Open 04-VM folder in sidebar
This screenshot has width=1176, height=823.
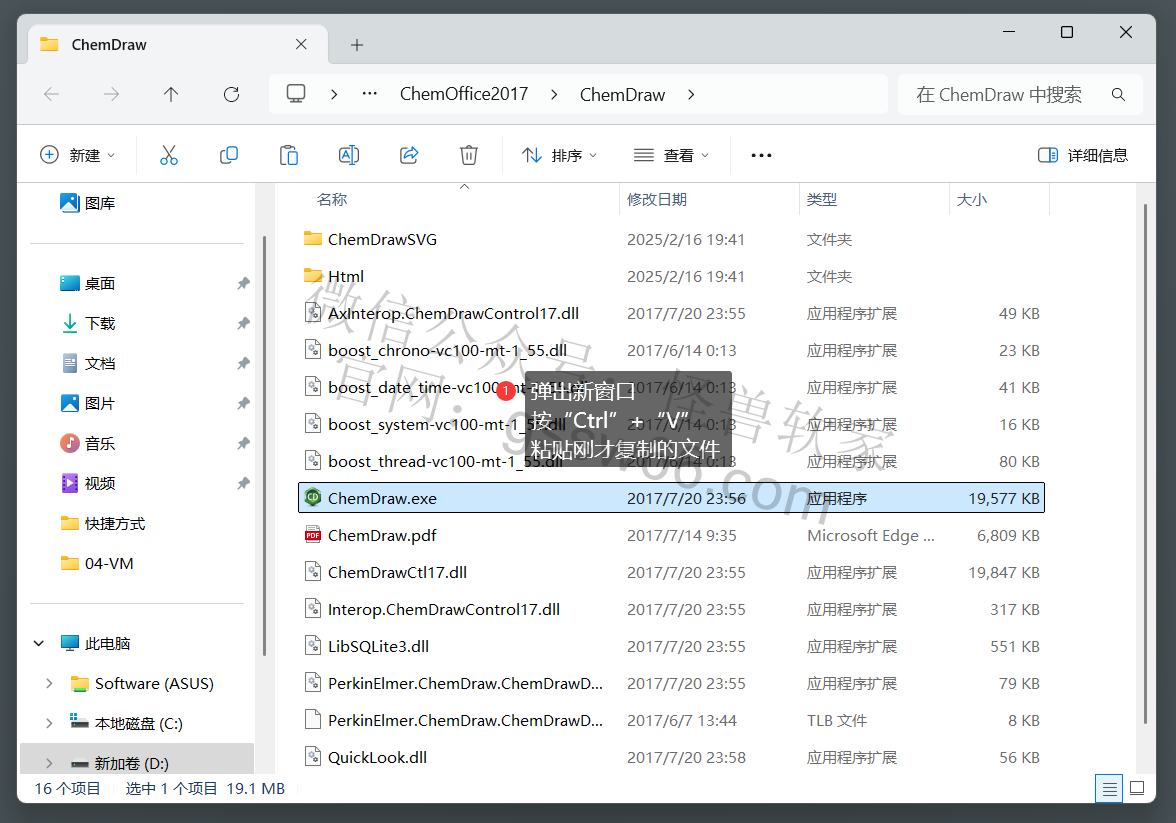coord(97,563)
